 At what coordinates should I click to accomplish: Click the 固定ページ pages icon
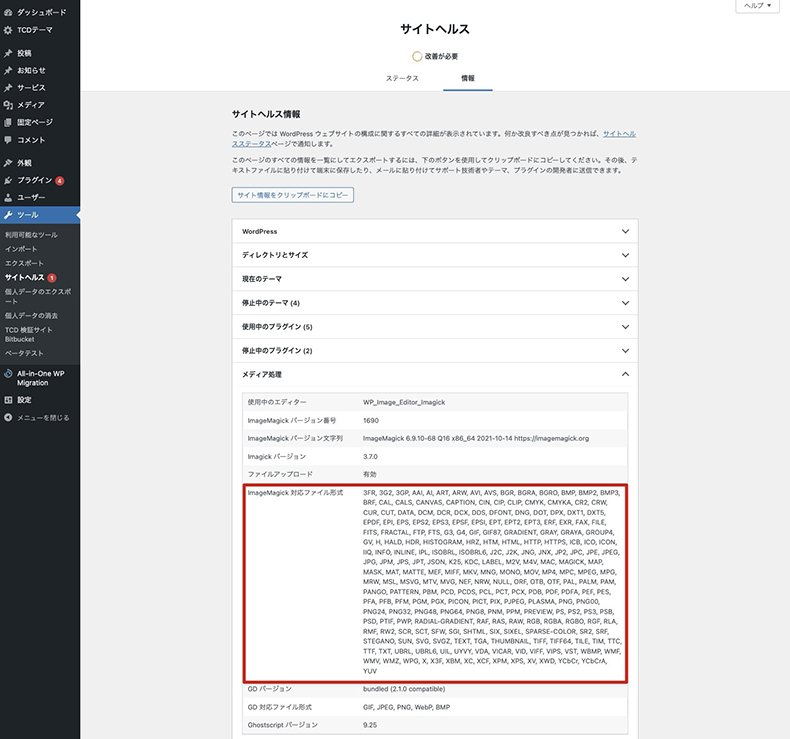(8, 122)
